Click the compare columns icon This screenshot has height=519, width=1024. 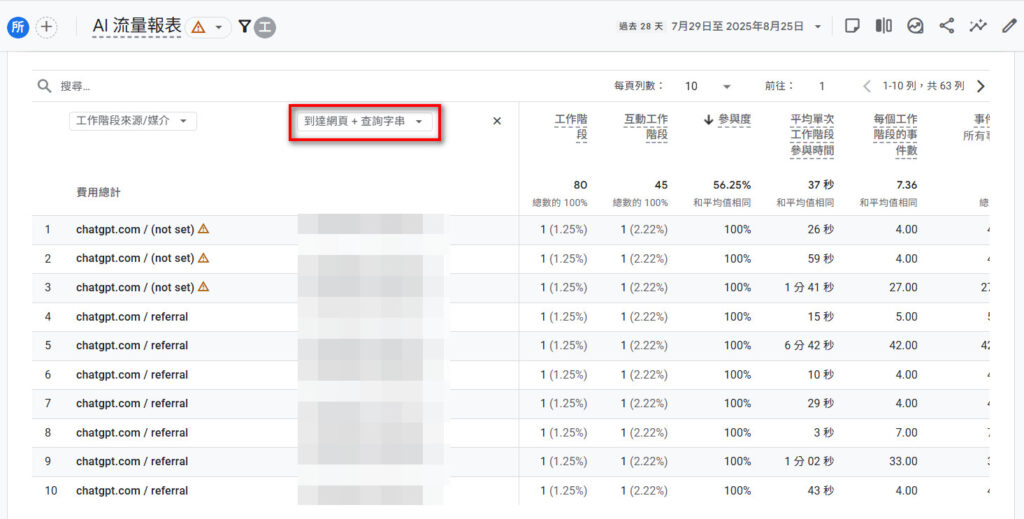coord(883,27)
